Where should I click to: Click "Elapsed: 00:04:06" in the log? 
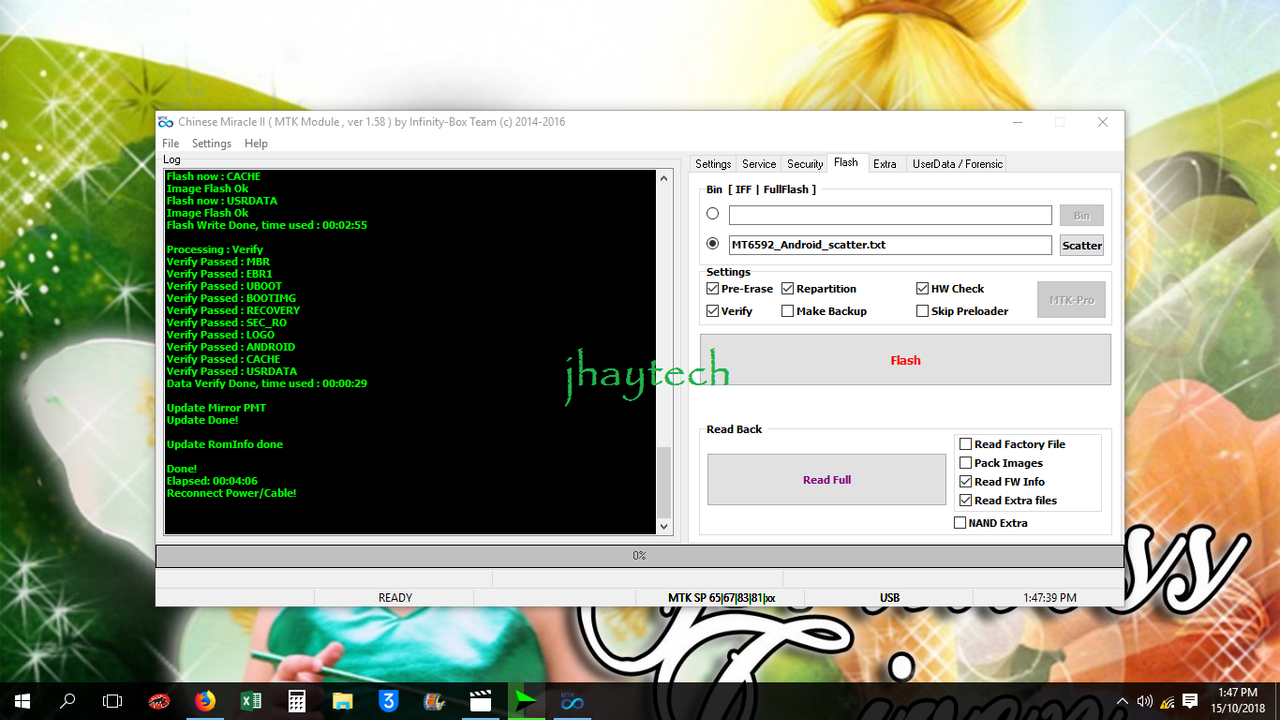pyautogui.click(x=212, y=481)
